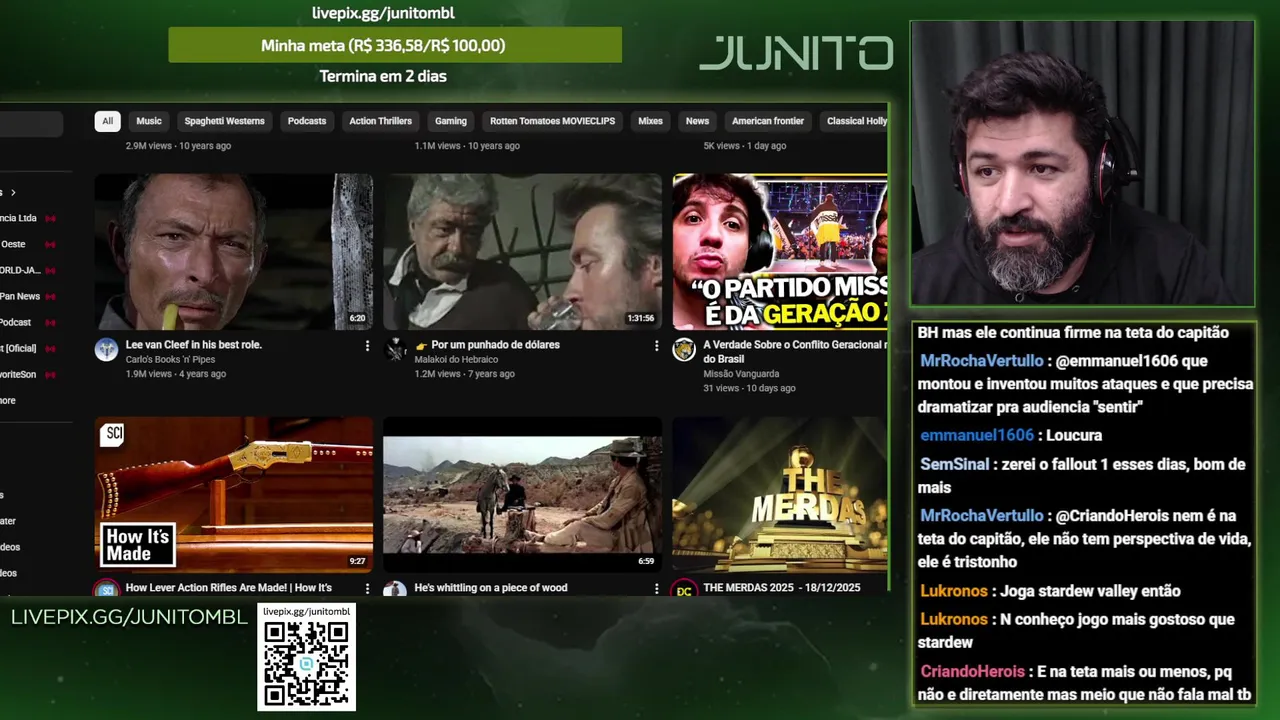Click live indicator next to Podcast subscription

click(x=50, y=323)
